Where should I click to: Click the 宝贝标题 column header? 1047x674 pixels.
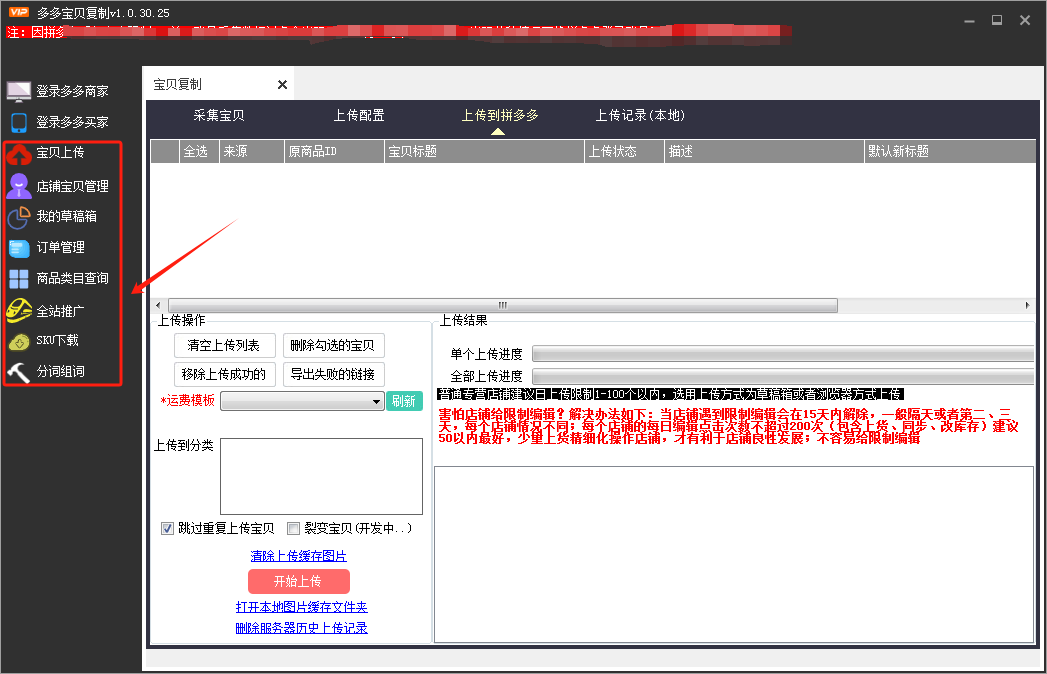pyautogui.click(x=485, y=152)
